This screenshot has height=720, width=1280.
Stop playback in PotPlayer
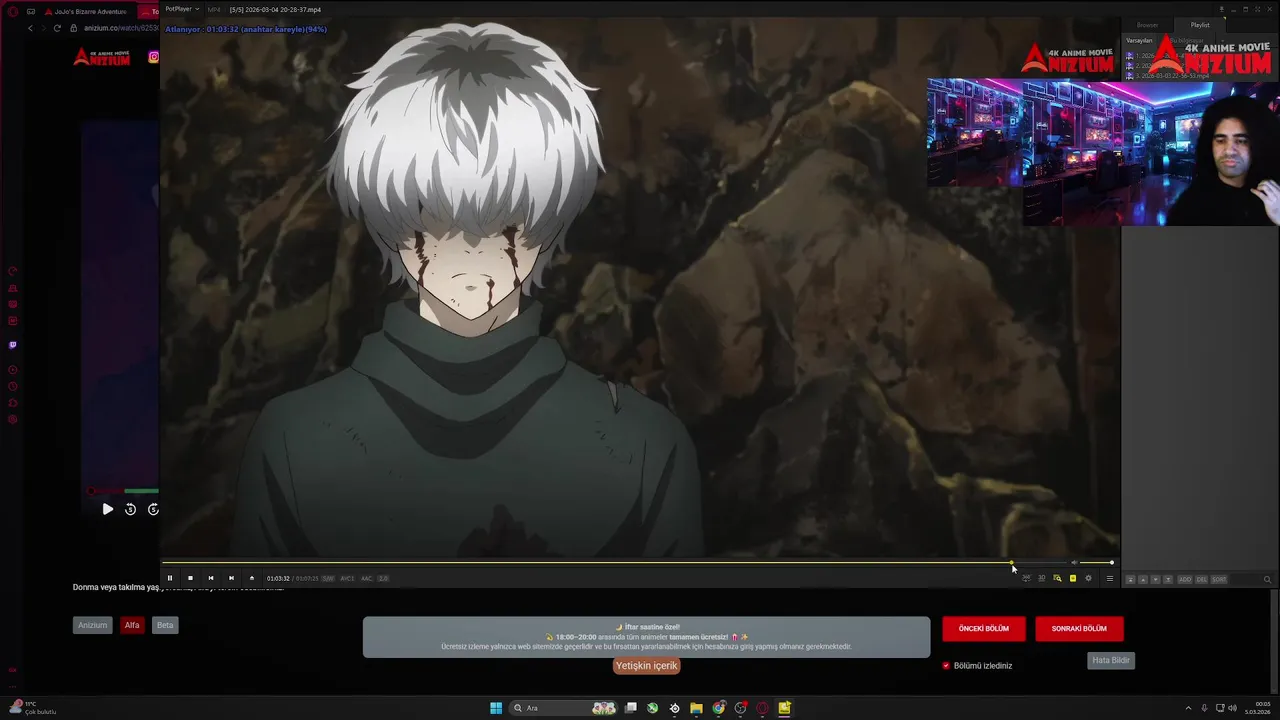coord(190,578)
